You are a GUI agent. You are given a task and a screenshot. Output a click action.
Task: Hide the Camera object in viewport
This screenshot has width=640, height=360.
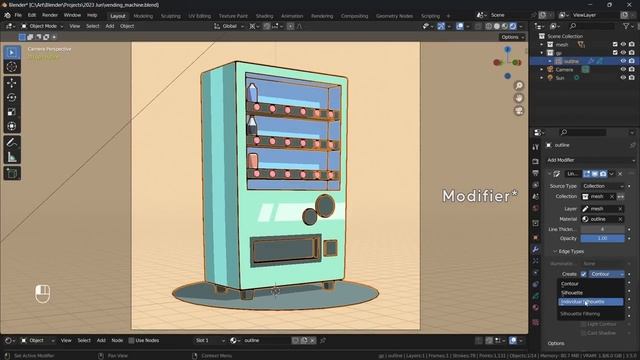coord(623,69)
